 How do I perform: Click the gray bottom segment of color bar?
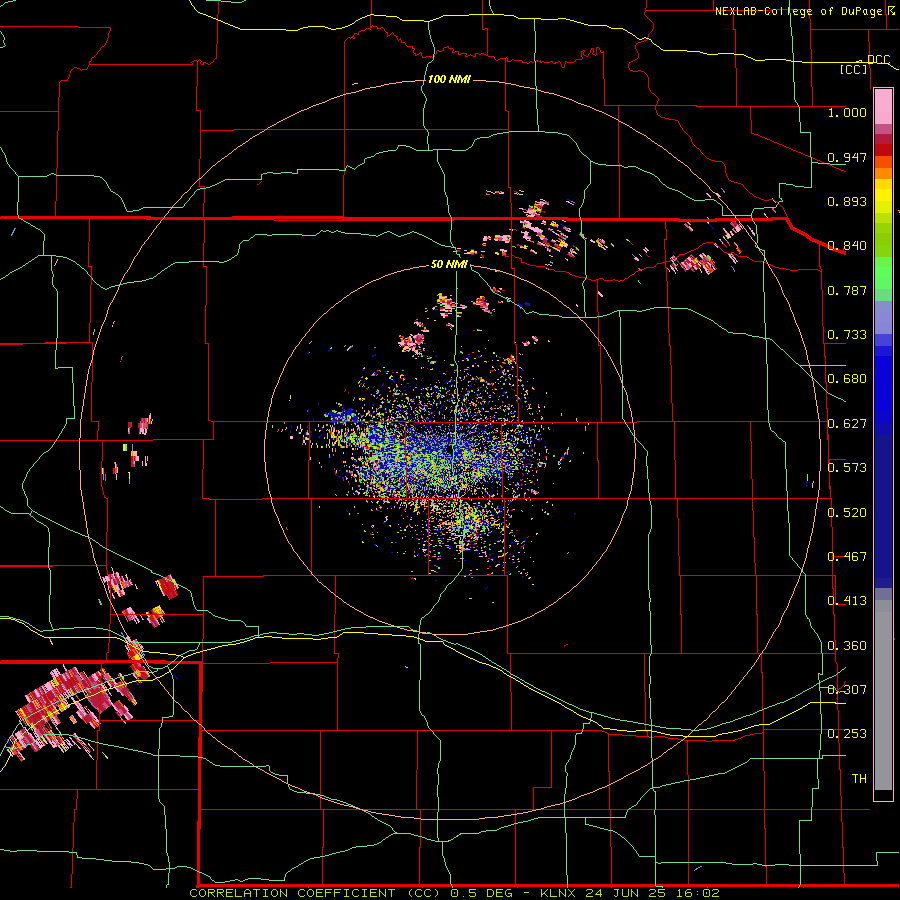883,695
